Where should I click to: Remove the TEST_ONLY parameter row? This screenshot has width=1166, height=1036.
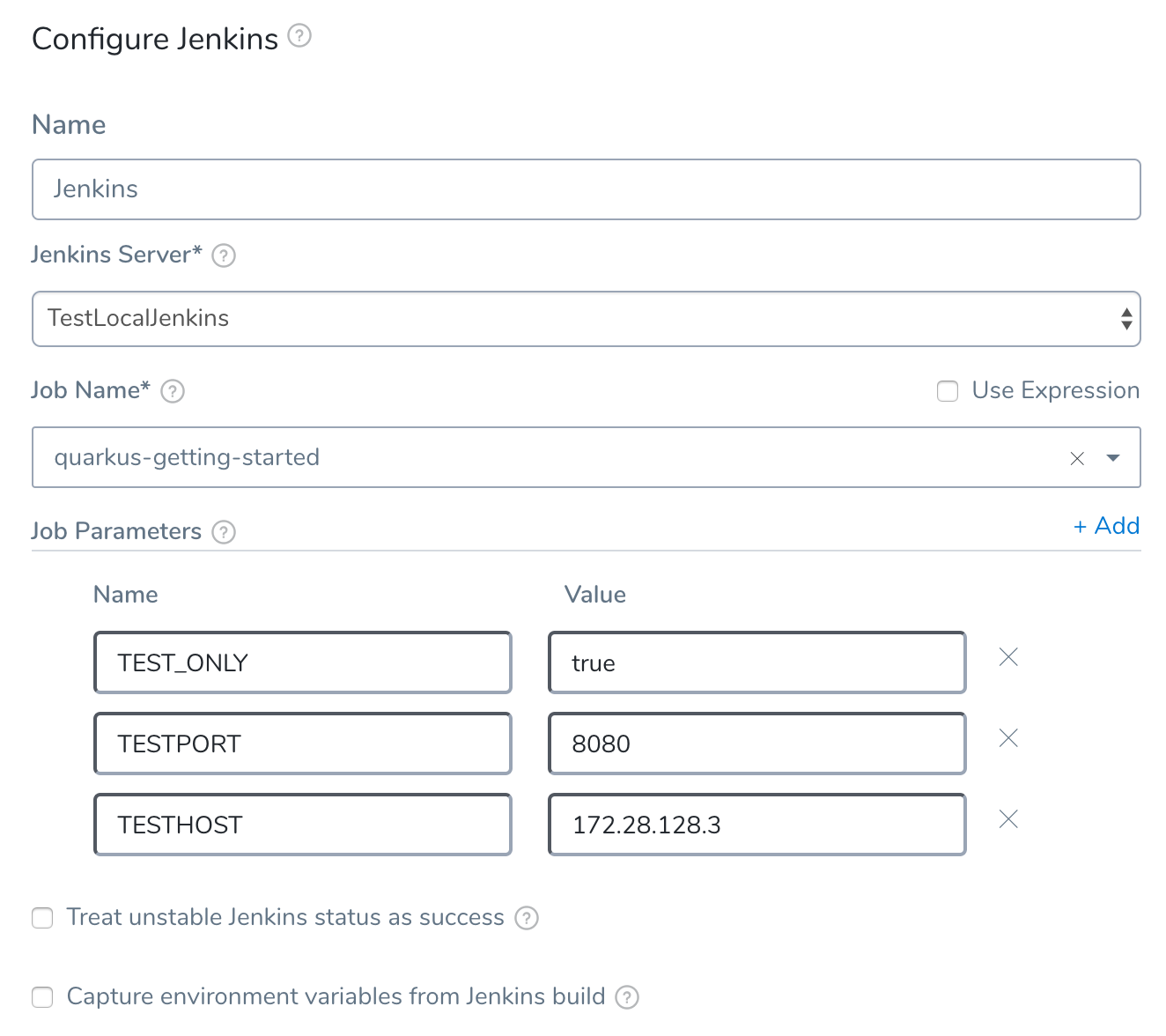(x=1008, y=657)
